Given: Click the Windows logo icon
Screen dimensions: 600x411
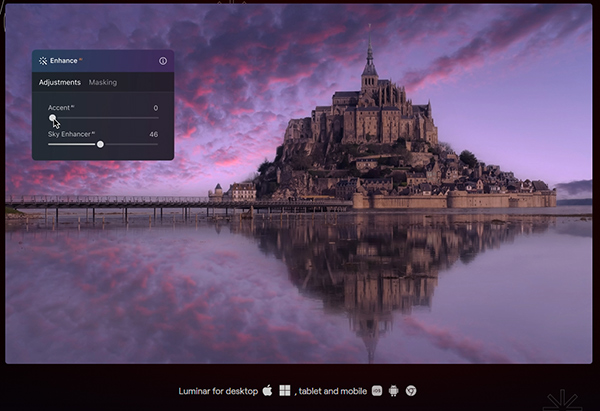Looking at the screenshot, I should tap(284, 390).
